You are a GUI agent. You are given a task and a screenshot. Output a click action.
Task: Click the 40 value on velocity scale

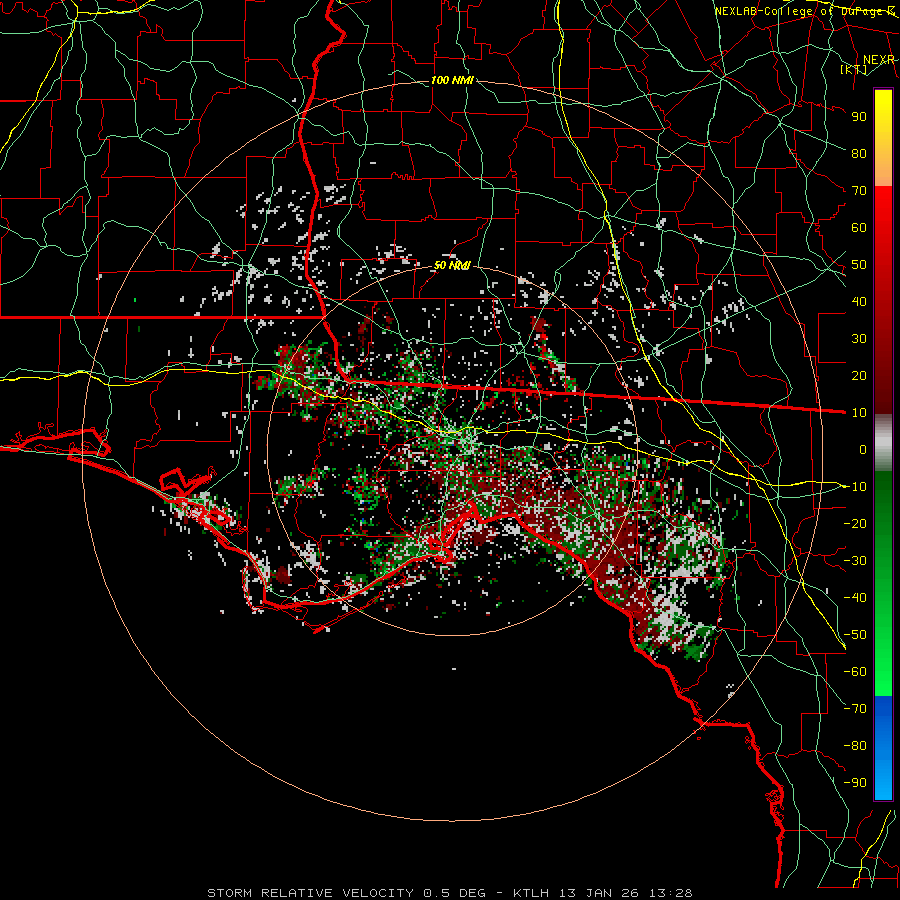click(859, 301)
